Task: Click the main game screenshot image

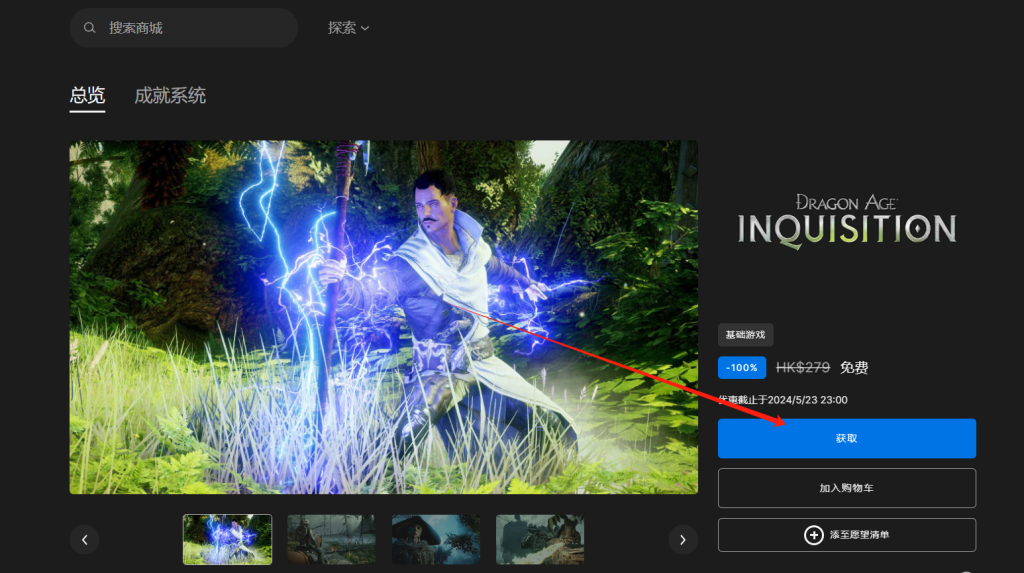Action: [383, 317]
